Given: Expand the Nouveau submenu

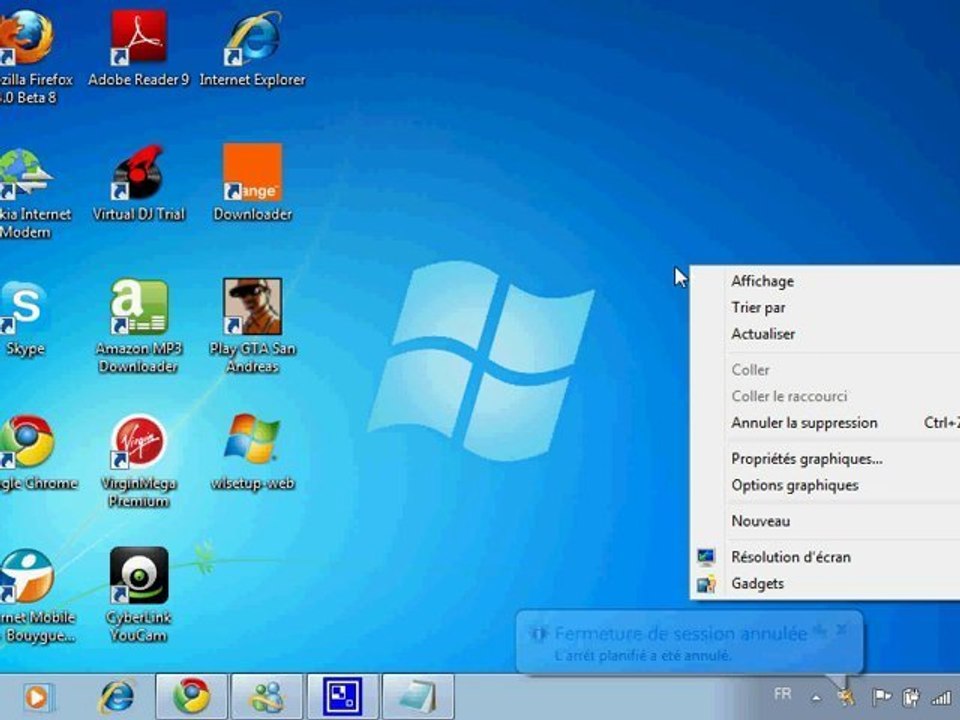Looking at the screenshot, I should (825, 521).
